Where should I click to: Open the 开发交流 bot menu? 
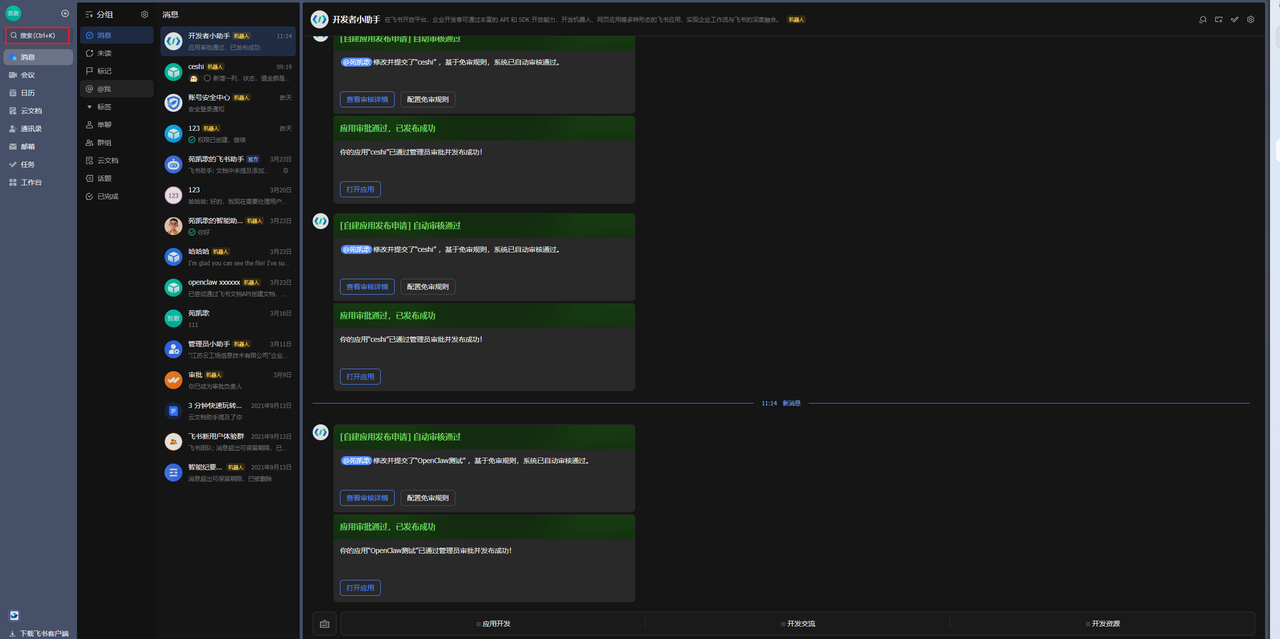798,624
